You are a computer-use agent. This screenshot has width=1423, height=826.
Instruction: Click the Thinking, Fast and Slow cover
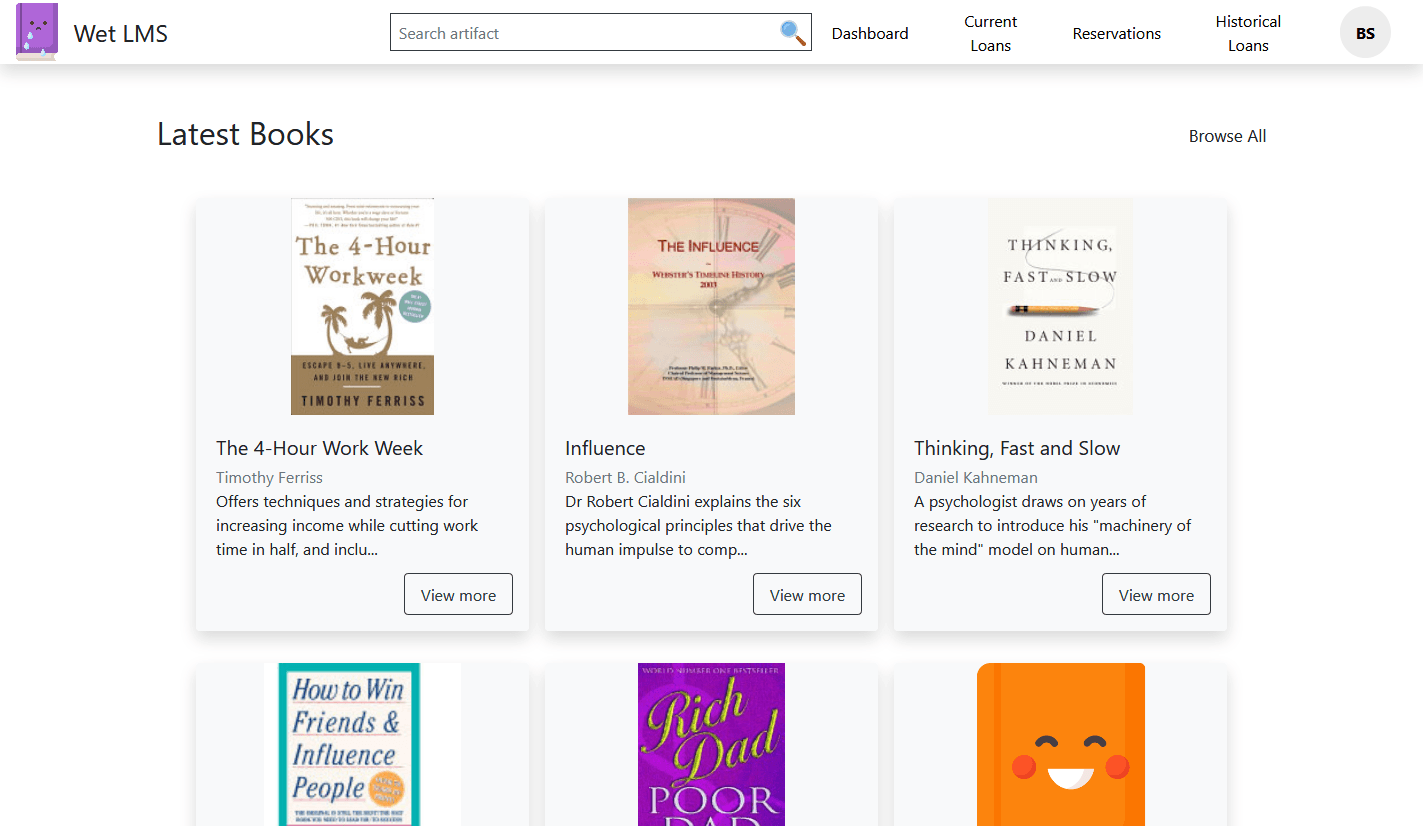tap(1060, 306)
